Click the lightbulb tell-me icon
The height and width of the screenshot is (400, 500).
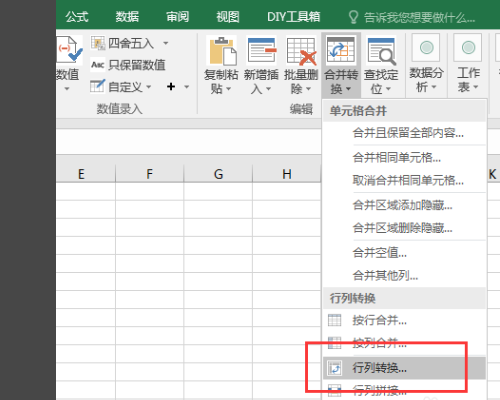(353, 17)
